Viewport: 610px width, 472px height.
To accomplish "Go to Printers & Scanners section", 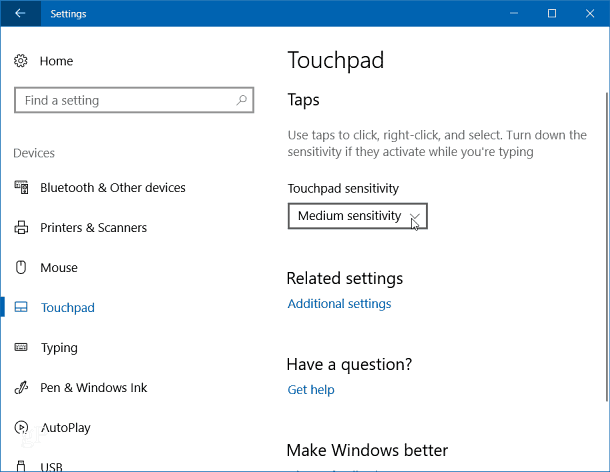I will 94,228.
